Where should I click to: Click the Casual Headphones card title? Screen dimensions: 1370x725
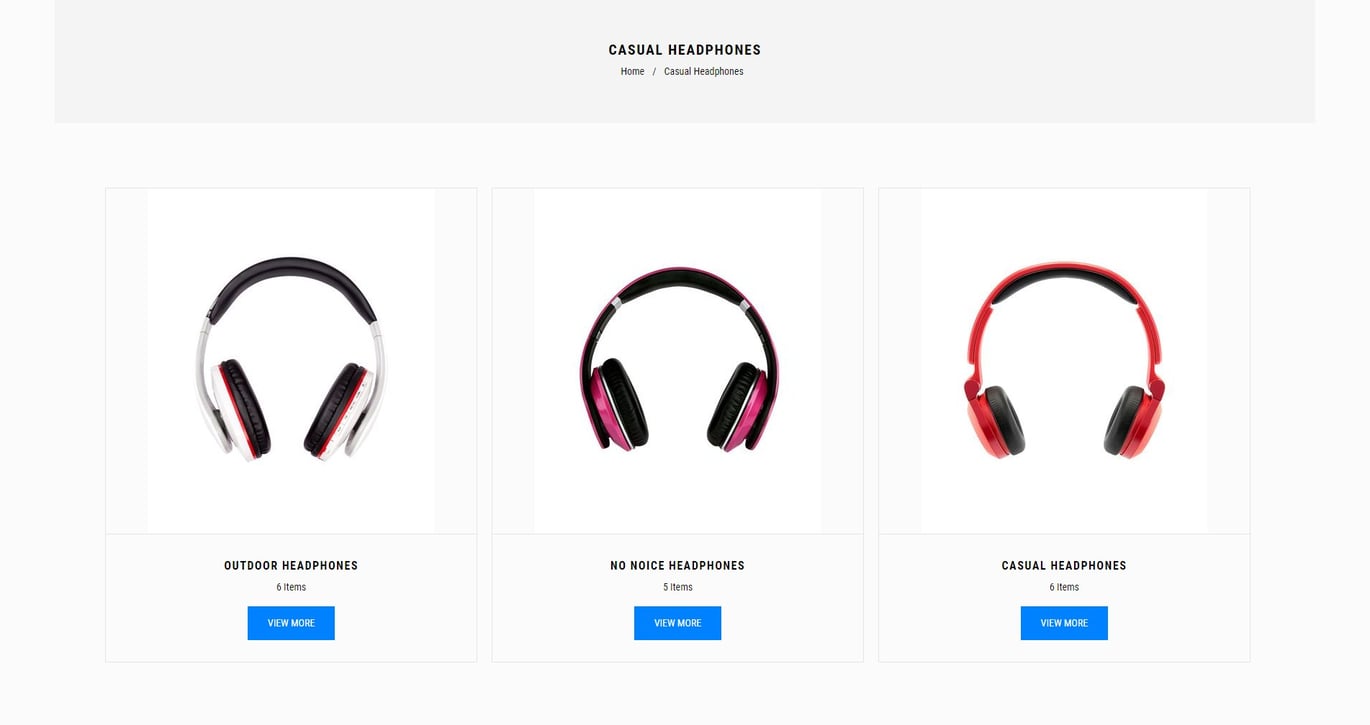click(1064, 566)
